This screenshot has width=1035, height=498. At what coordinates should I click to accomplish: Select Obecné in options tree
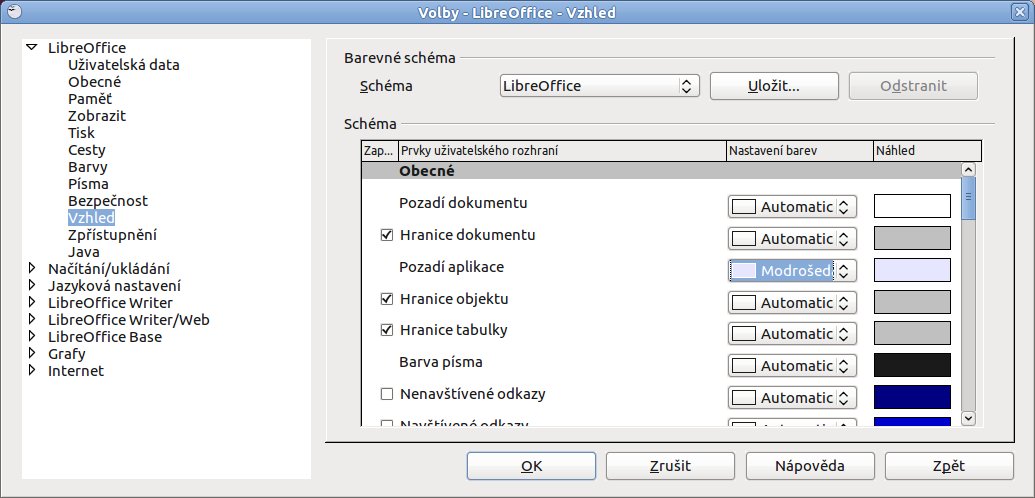coord(94,82)
